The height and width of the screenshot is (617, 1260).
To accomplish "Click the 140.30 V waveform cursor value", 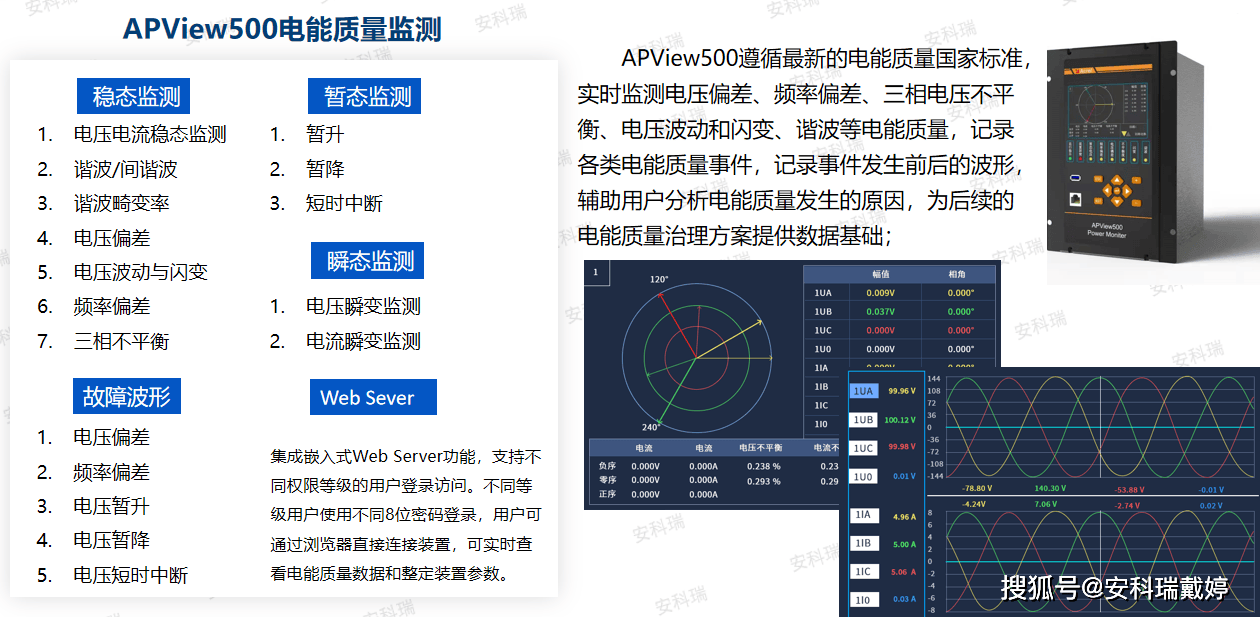I will point(1048,489).
